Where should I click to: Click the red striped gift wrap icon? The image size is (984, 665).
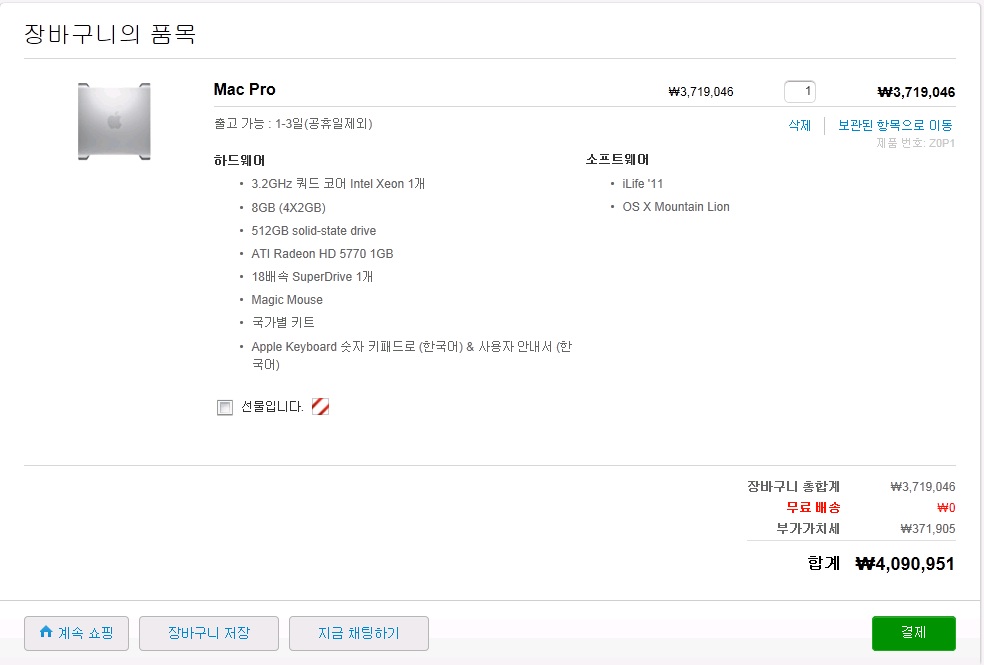point(320,406)
